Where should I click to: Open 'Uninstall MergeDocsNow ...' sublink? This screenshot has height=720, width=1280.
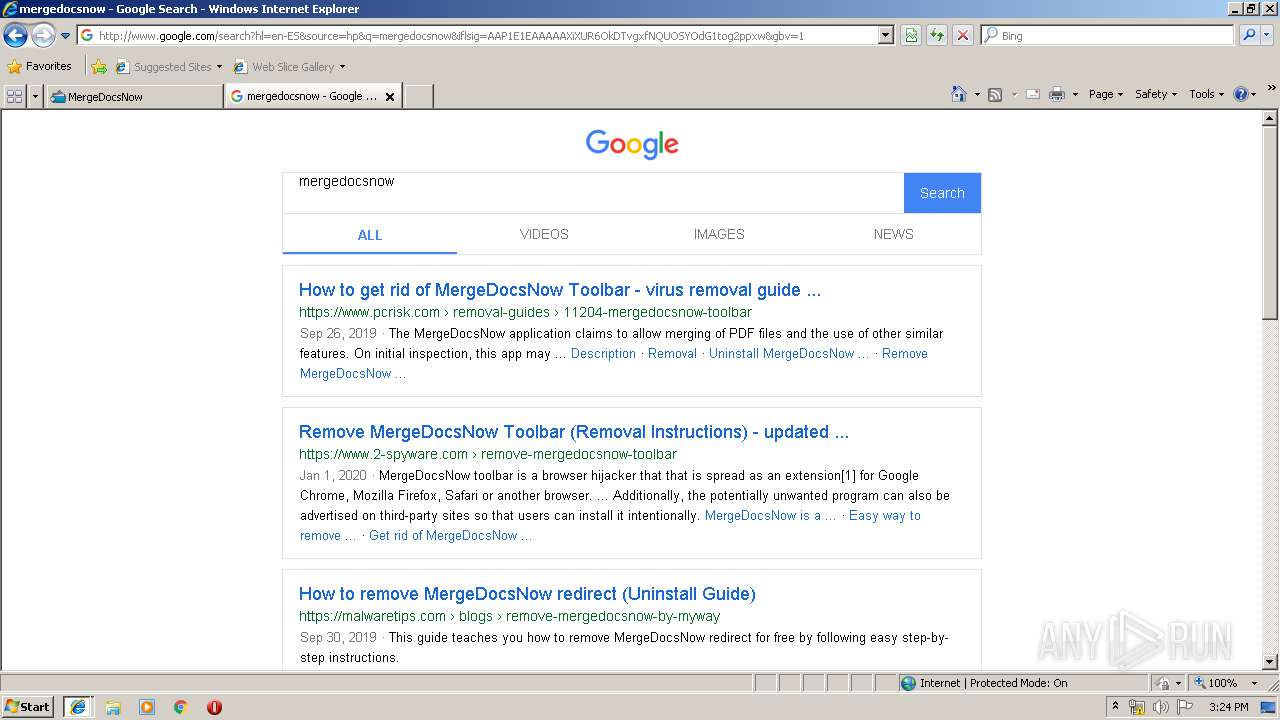789,353
